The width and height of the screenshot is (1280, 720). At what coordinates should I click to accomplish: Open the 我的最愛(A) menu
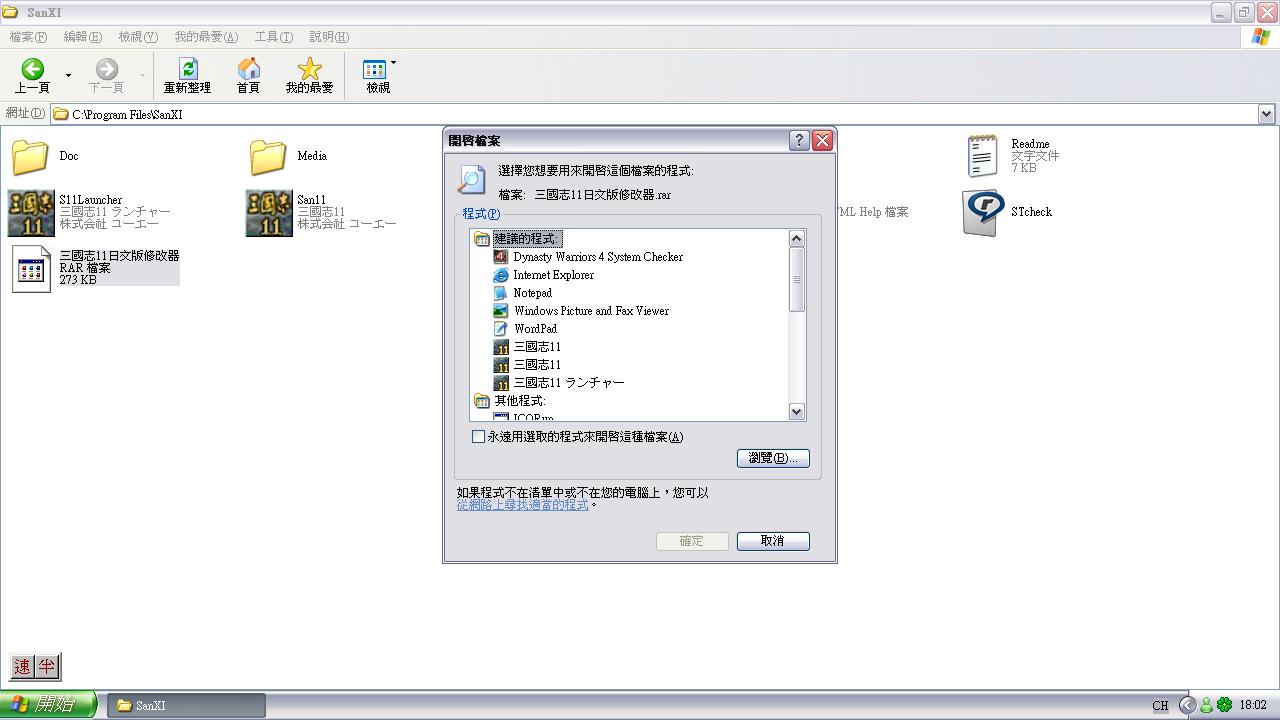coord(206,37)
